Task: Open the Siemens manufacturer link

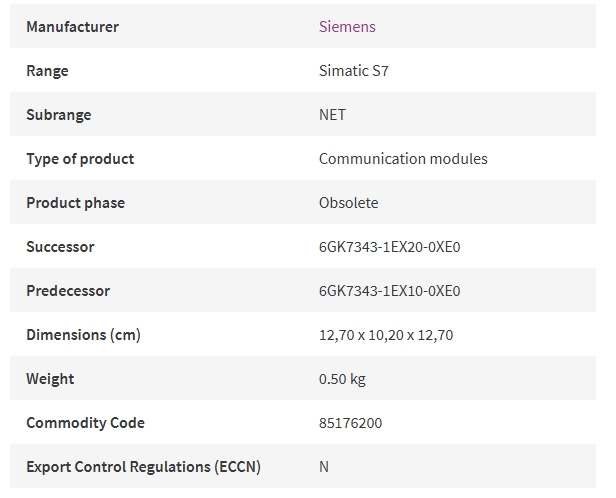Action: (x=347, y=27)
